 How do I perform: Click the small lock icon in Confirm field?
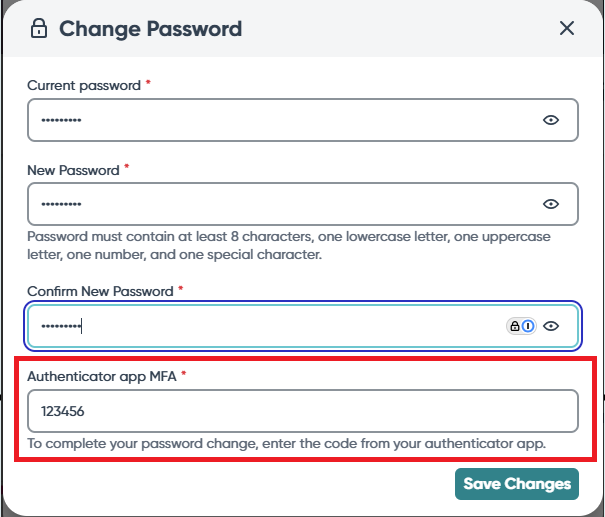[x=515, y=326]
